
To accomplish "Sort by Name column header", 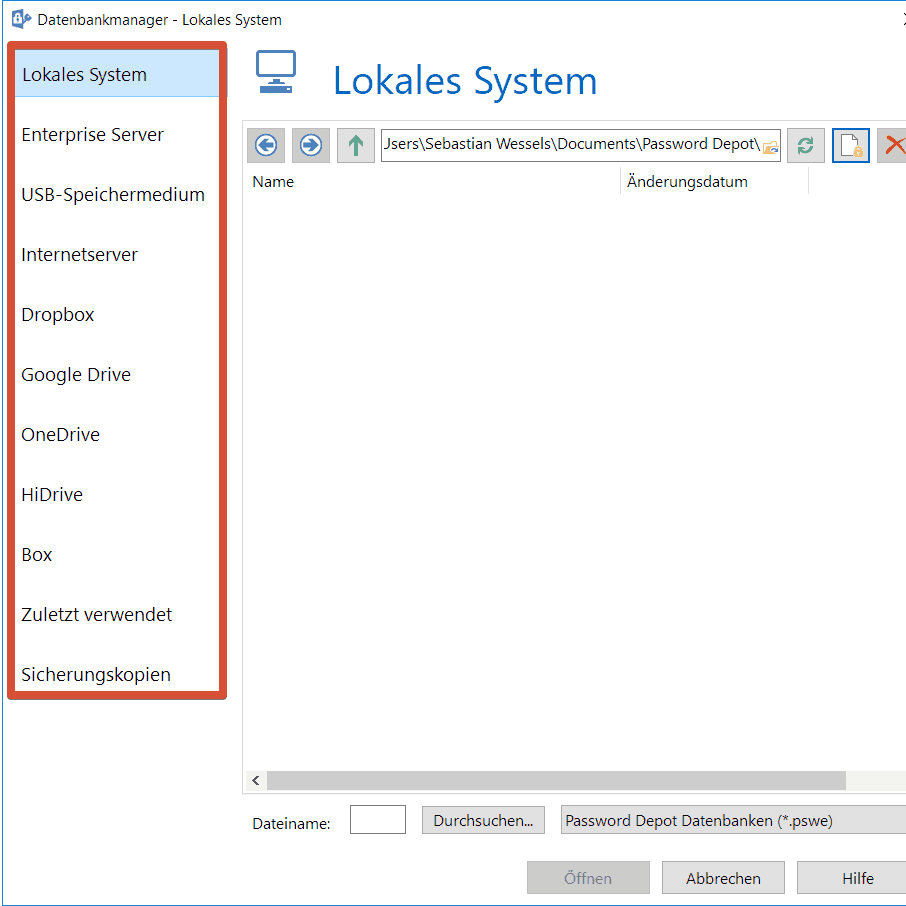I will [433, 181].
